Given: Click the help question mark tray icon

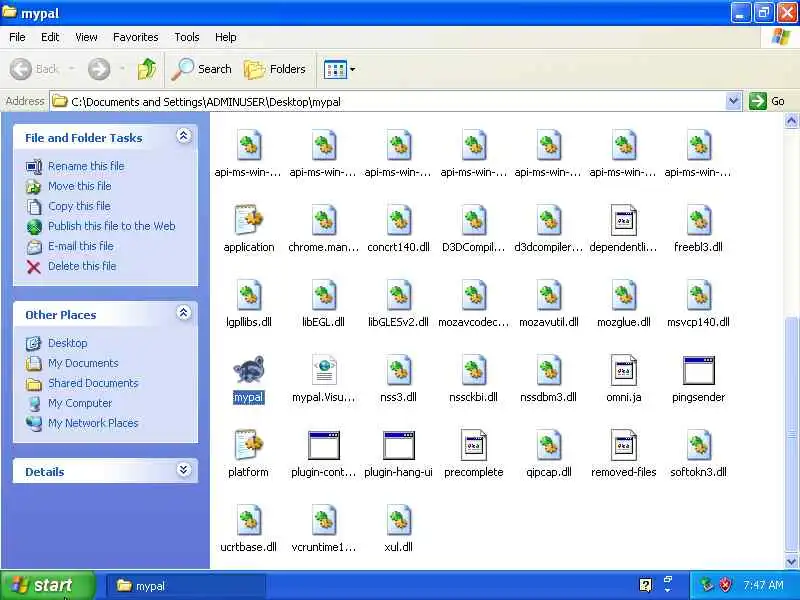Looking at the screenshot, I should (645, 585).
